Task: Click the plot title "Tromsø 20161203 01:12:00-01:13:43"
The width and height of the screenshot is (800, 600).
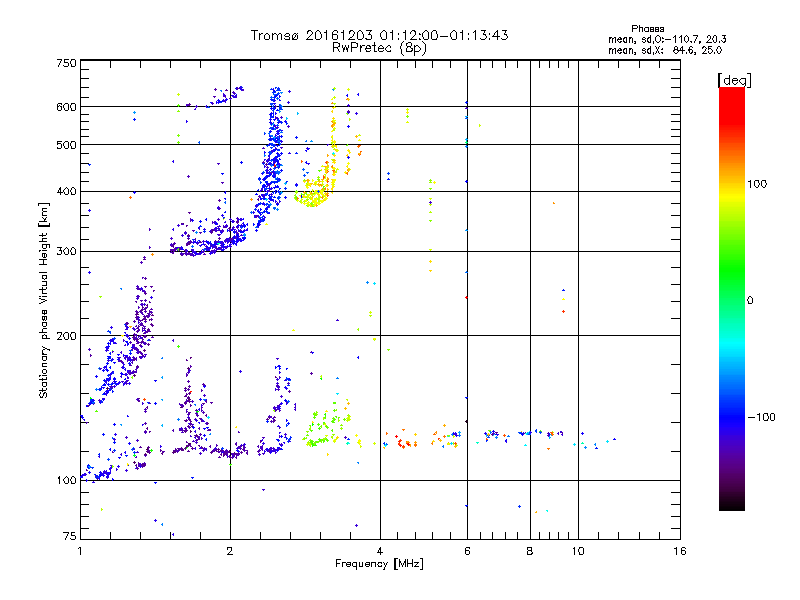Action: pyautogui.click(x=379, y=35)
